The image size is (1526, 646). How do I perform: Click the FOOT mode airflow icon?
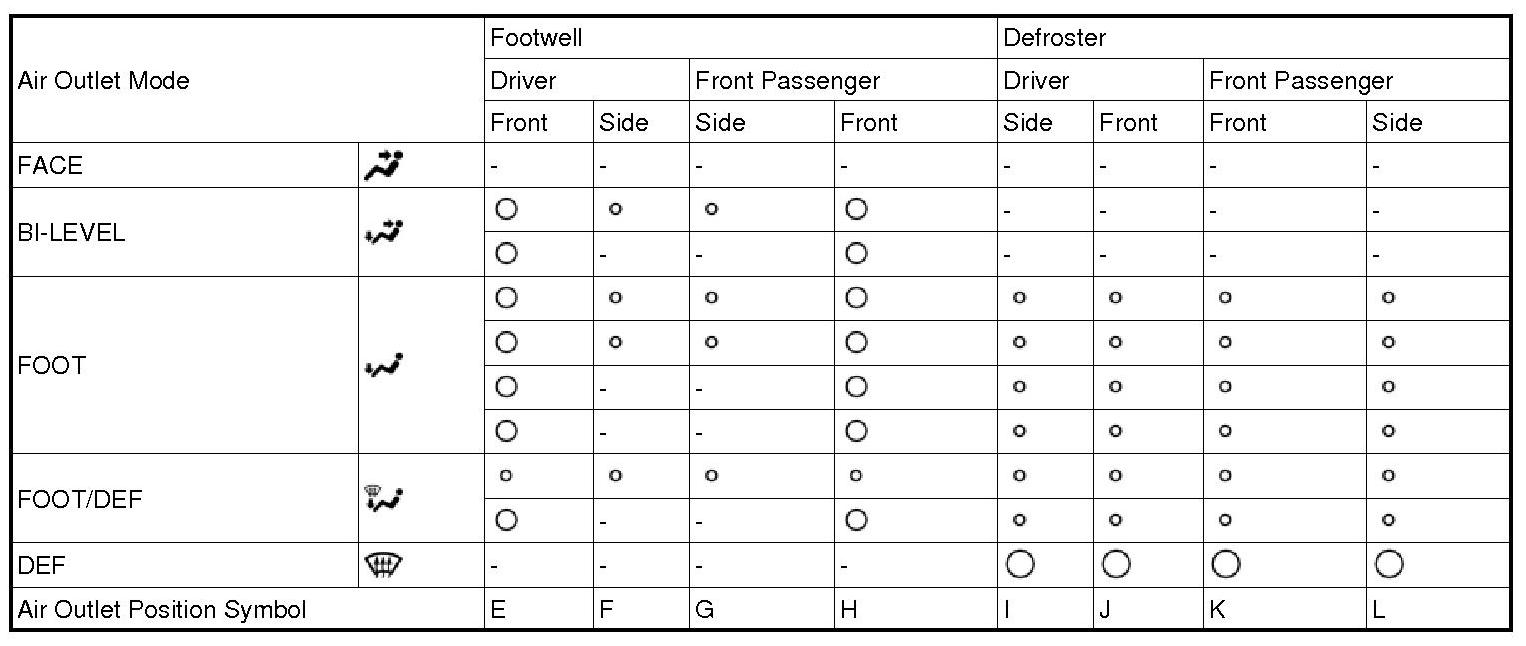pos(383,365)
